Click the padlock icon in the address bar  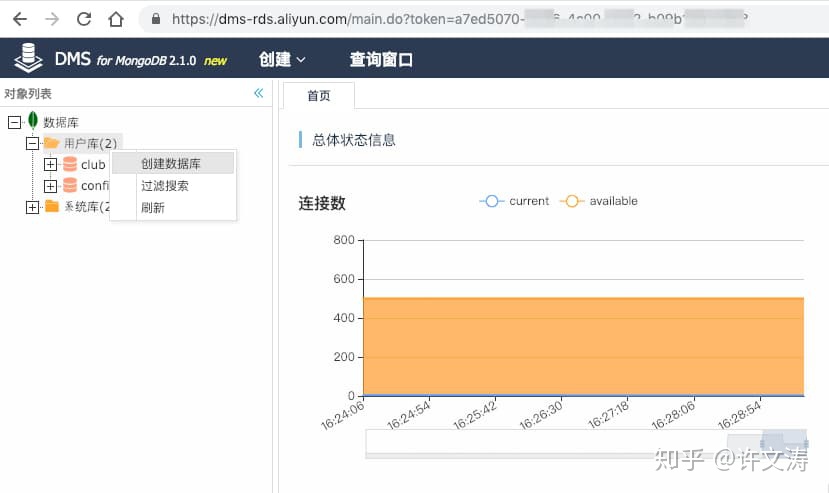point(155,19)
